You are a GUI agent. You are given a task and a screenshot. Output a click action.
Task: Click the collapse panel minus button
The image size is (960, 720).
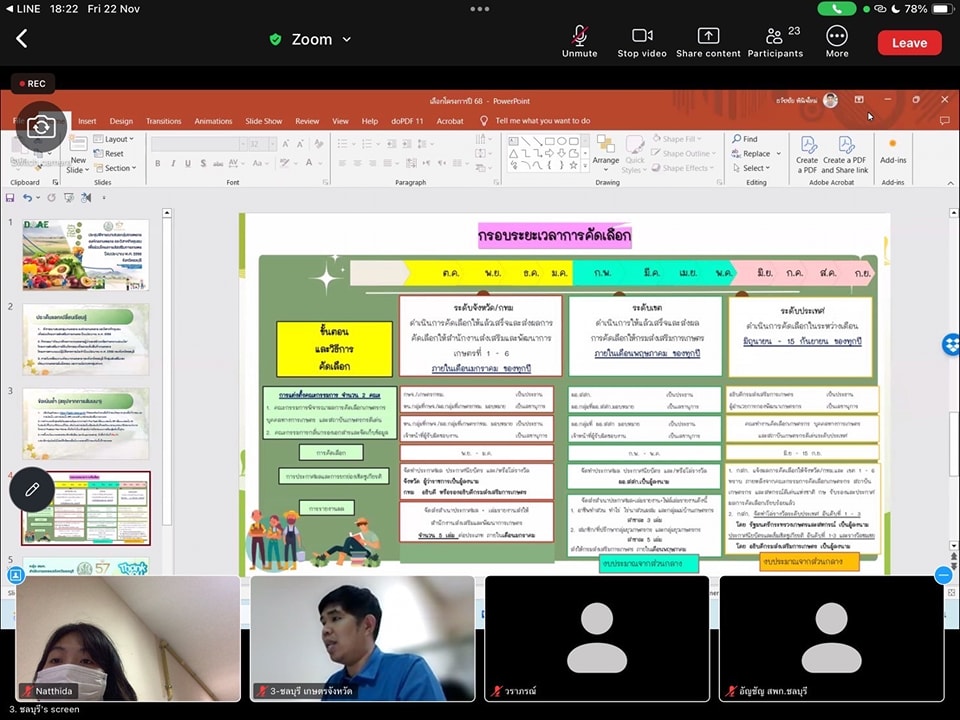point(943,575)
